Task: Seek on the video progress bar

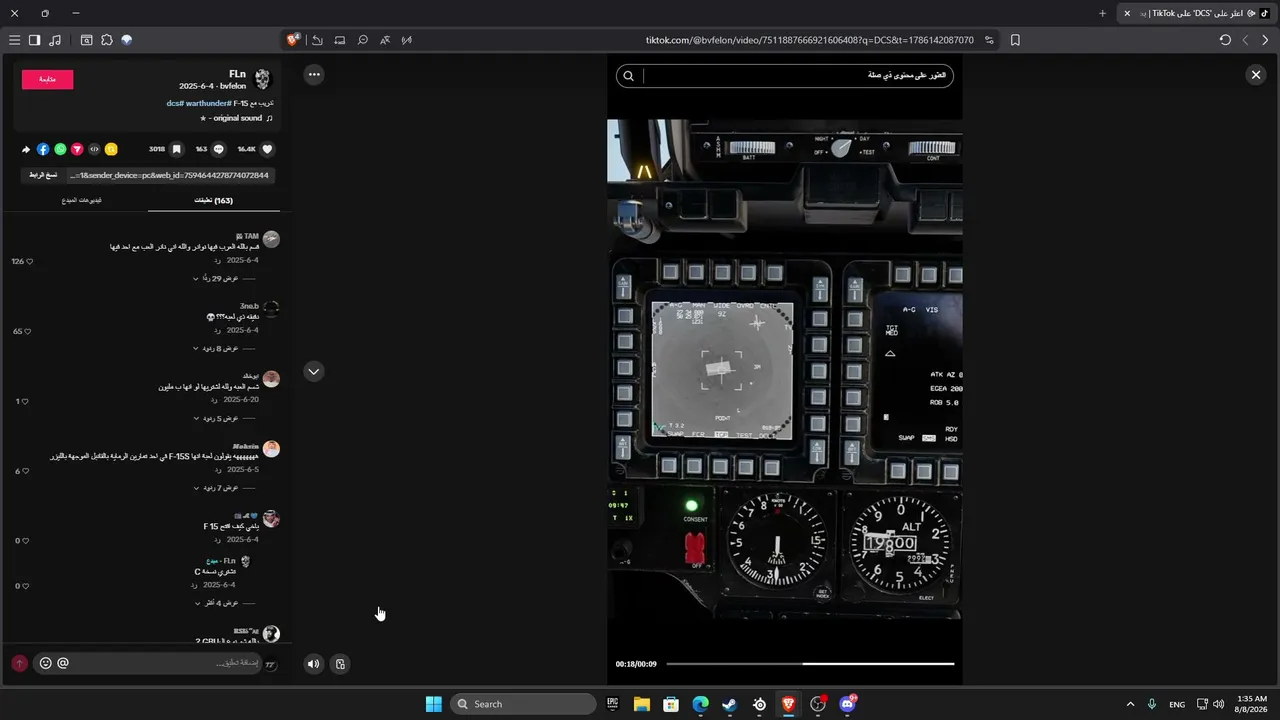Action: tap(810, 664)
